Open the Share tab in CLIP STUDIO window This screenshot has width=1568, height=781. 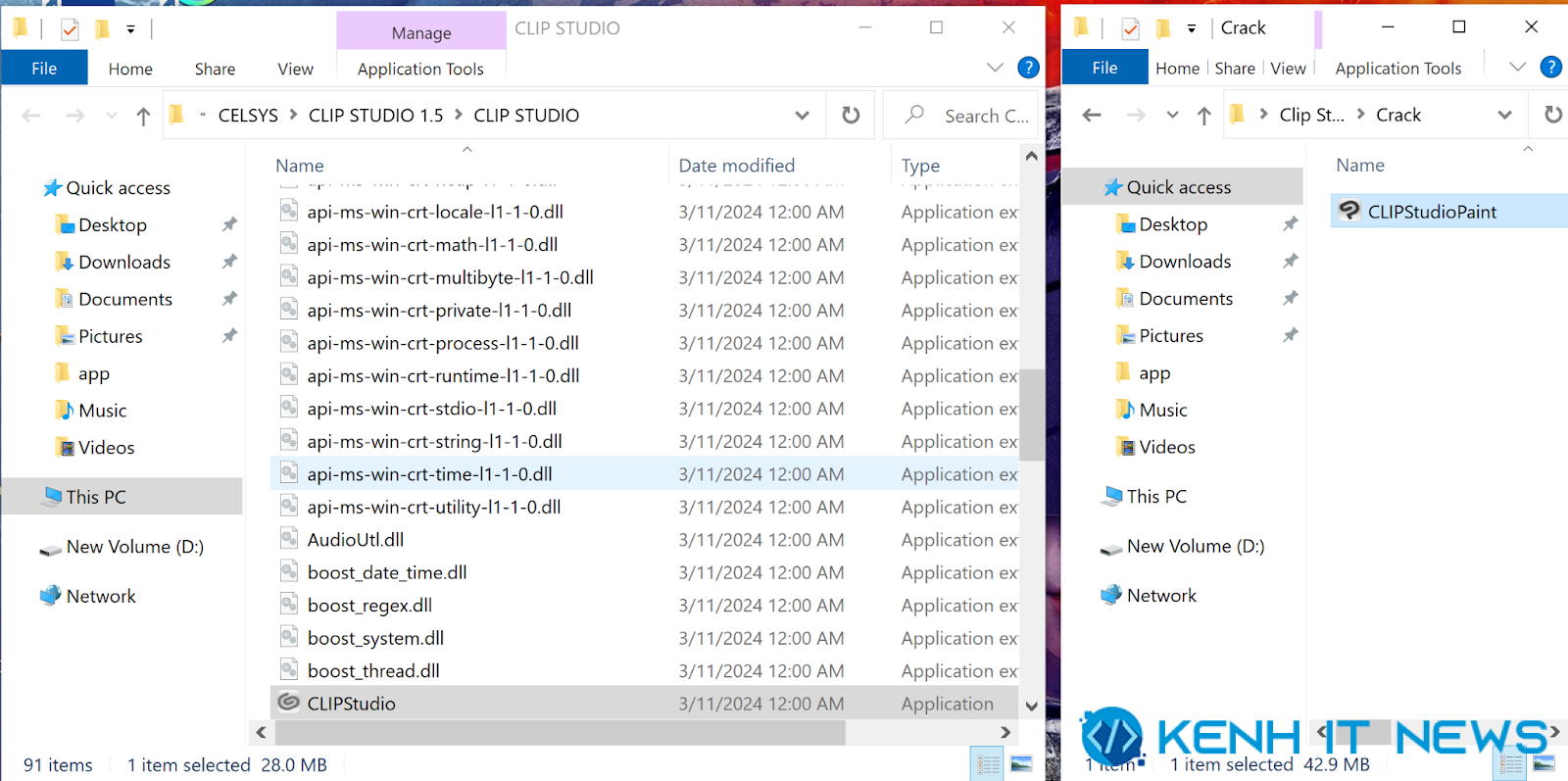(215, 69)
